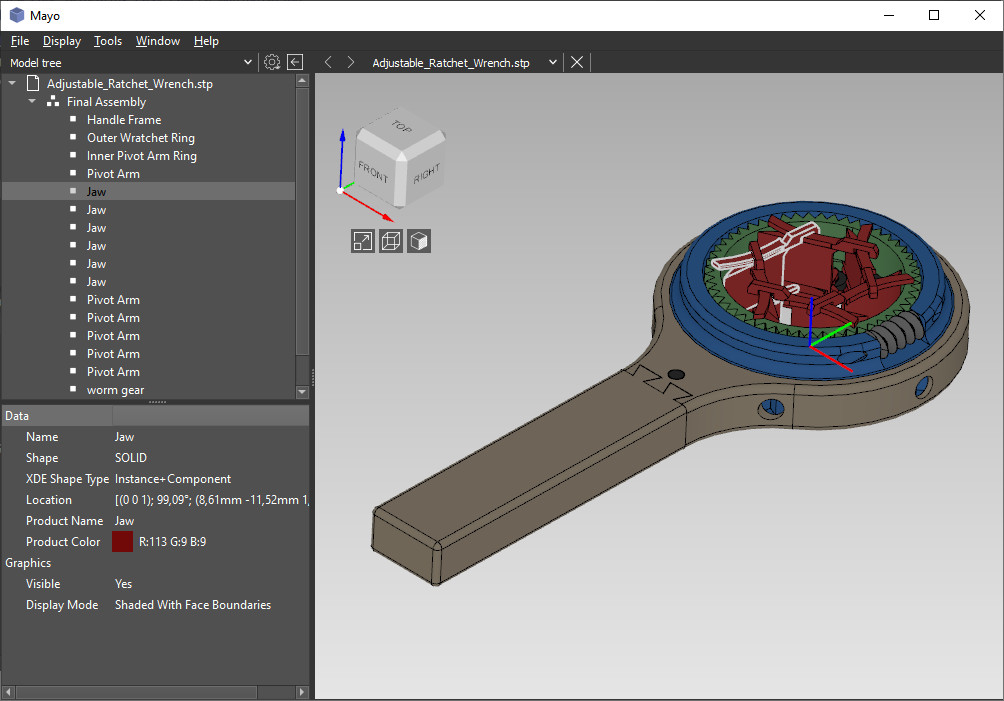Toggle the wireframe projection cube icon
This screenshot has height=701, width=1004.
pyautogui.click(x=391, y=241)
